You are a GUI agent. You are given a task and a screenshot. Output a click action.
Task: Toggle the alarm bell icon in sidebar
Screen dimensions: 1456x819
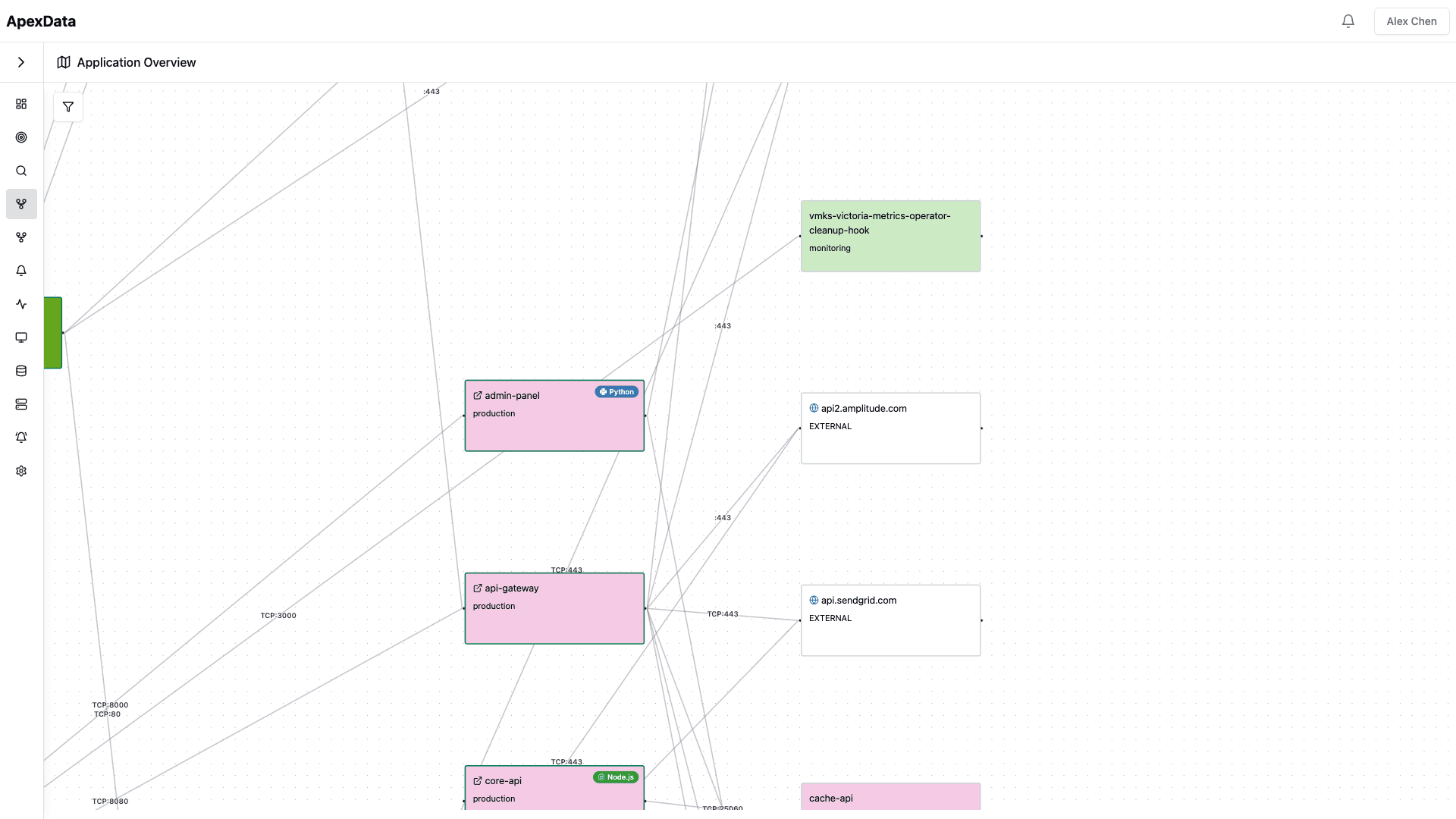(x=21, y=438)
